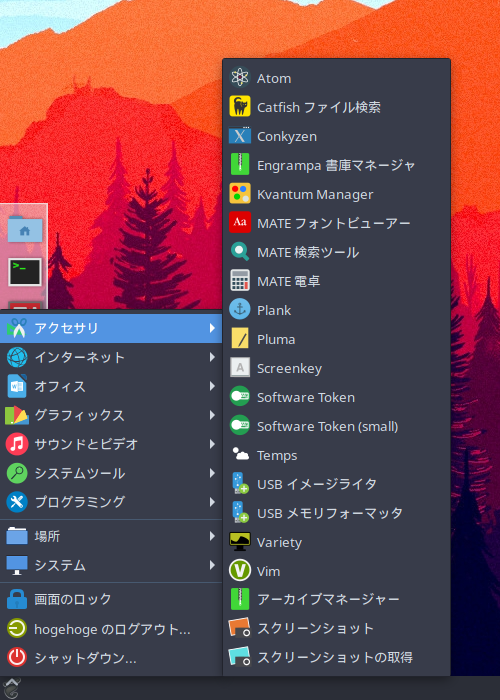The image size is (500, 700).
Task: Click the Temps weather cloud icon
Action: (x=240, y=454)
